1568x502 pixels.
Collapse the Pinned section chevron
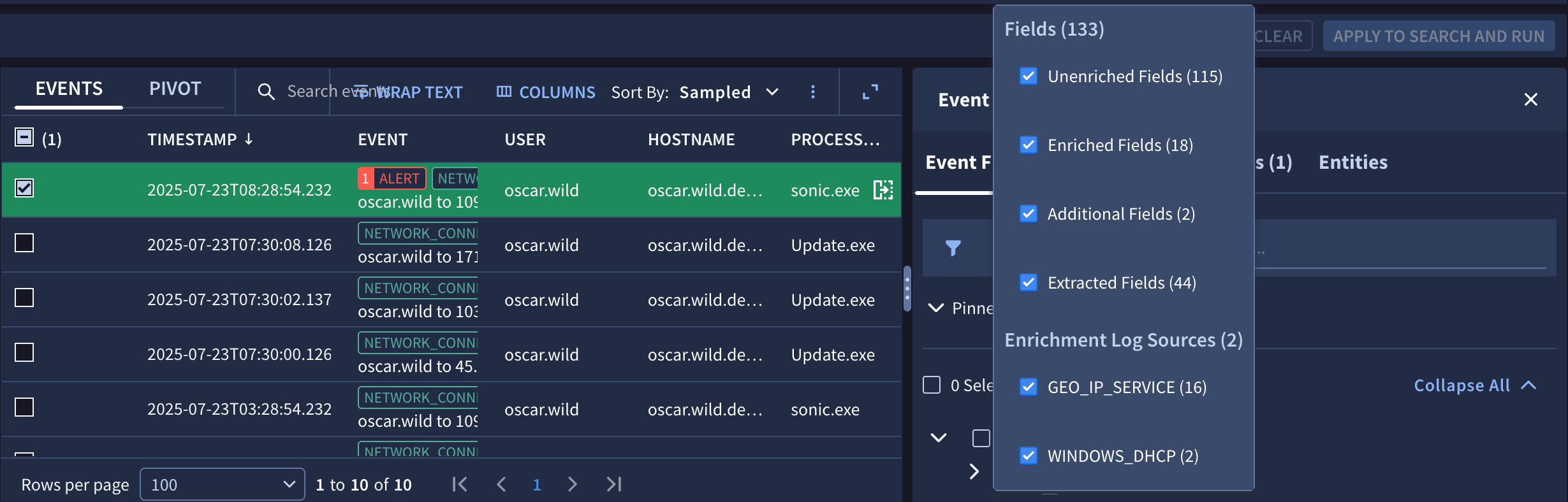coord(935,308)
